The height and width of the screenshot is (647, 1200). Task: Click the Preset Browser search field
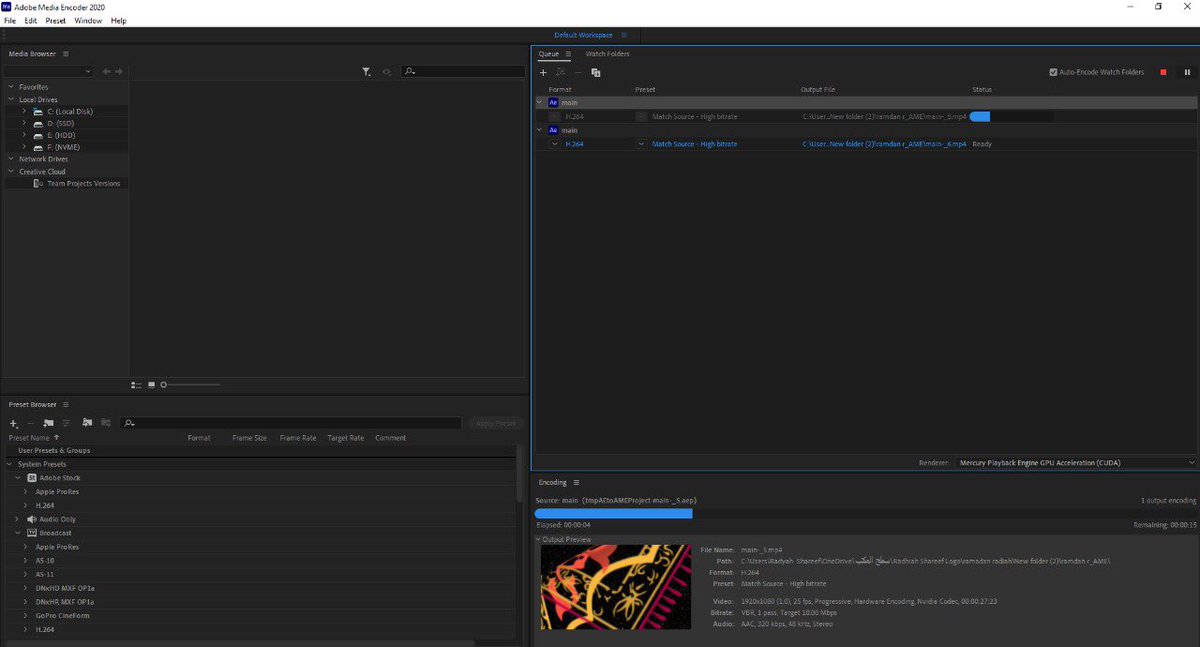pyautogui.click(x=292, y=424)
